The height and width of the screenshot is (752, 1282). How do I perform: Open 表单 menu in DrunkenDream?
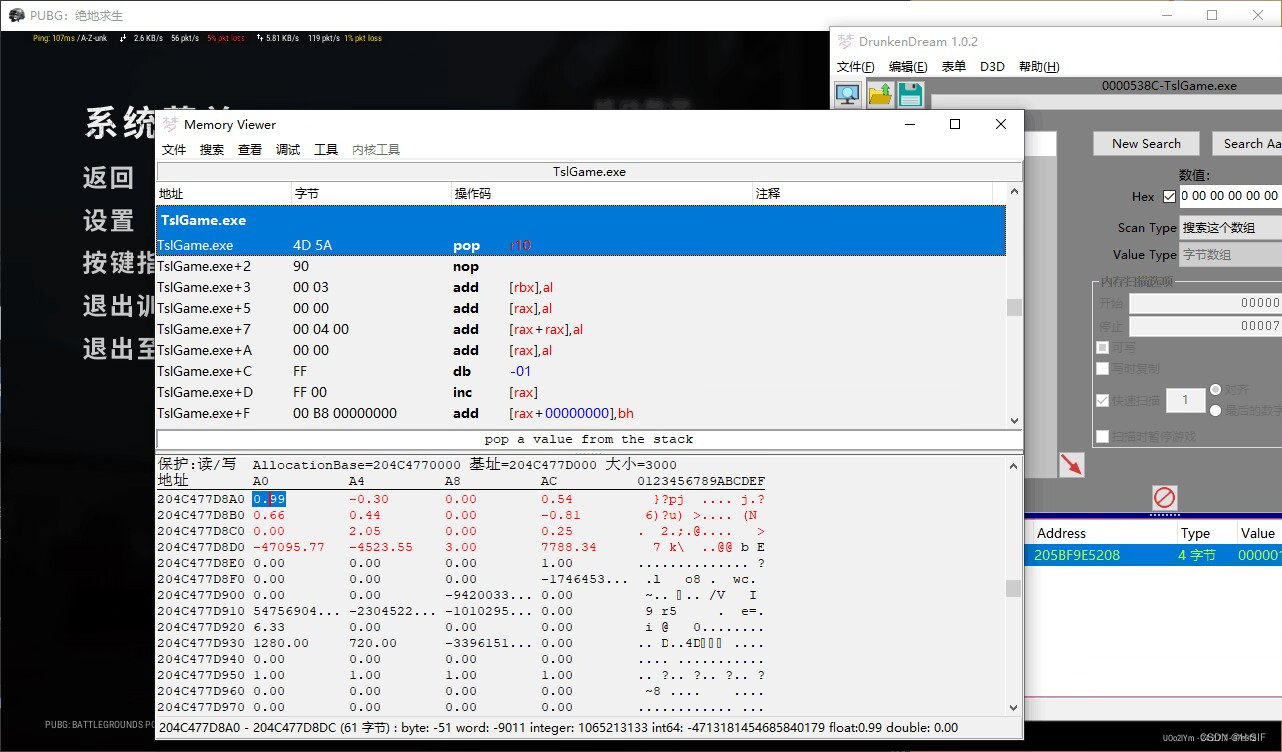pos(954,67)
